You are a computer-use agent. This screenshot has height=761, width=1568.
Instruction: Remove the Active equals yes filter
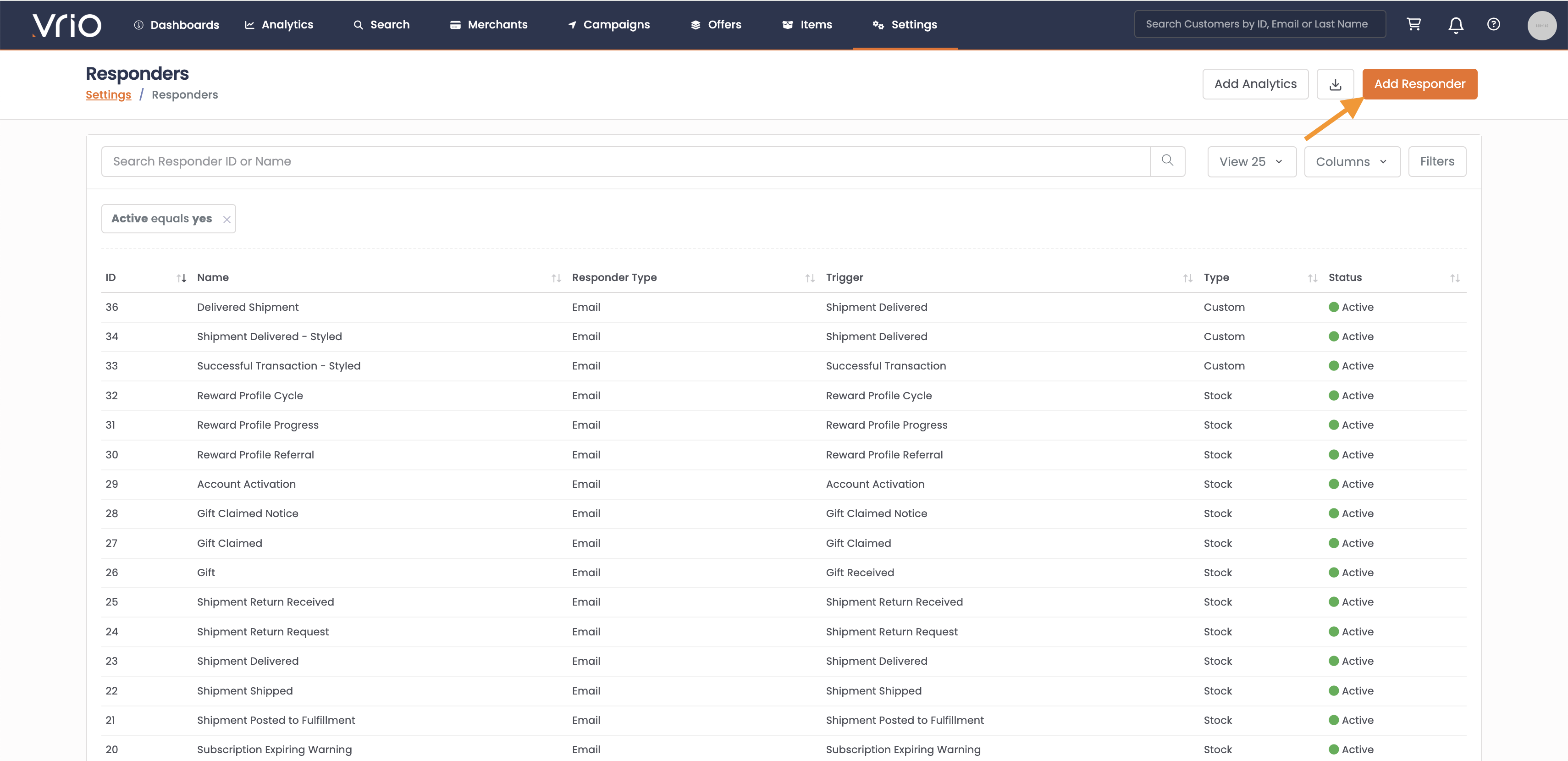click(226, 219)
